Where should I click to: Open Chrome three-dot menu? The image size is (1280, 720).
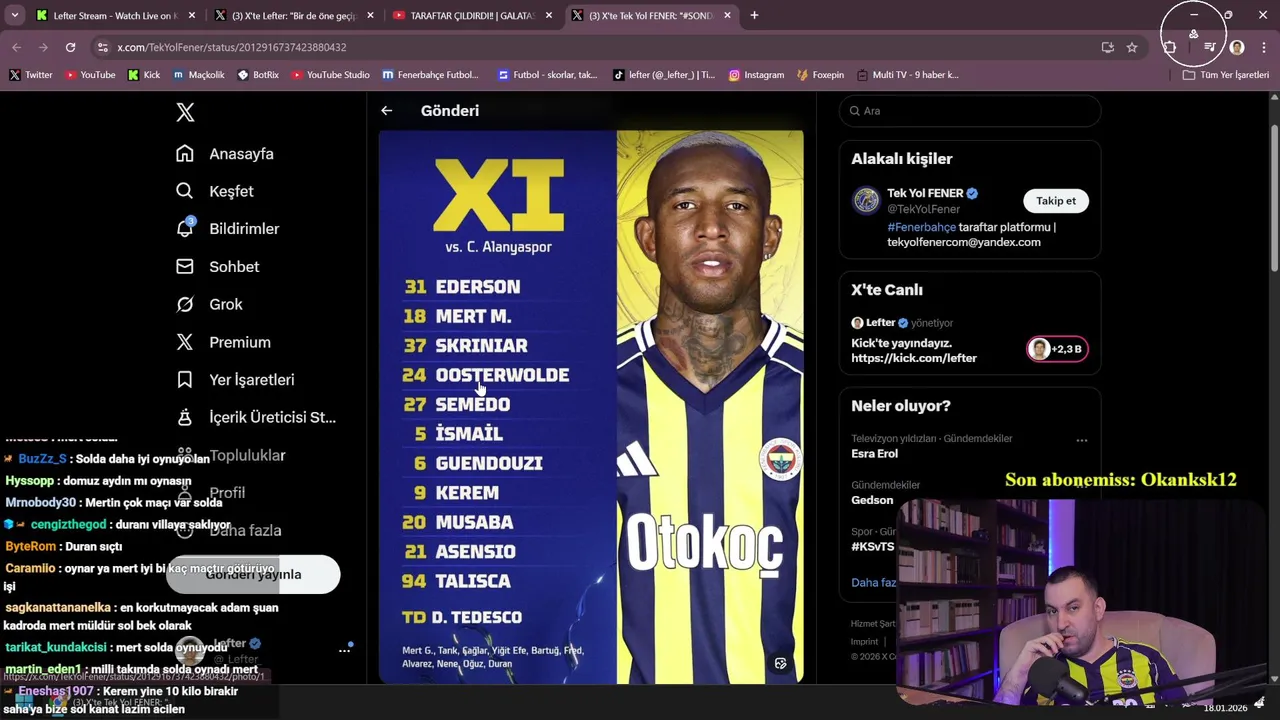click(x=1265, y=47)
